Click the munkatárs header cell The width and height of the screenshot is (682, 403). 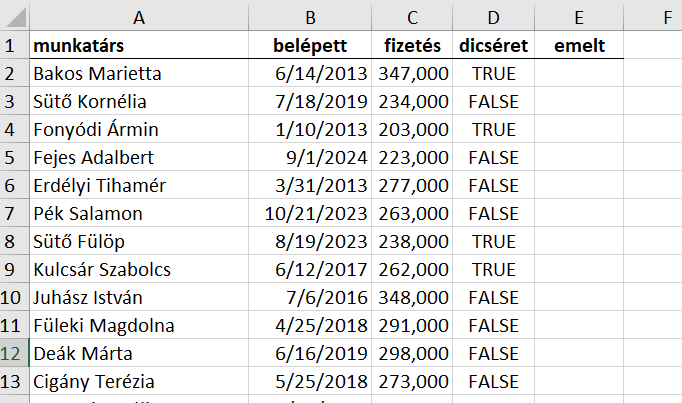(x=139, y=45)
